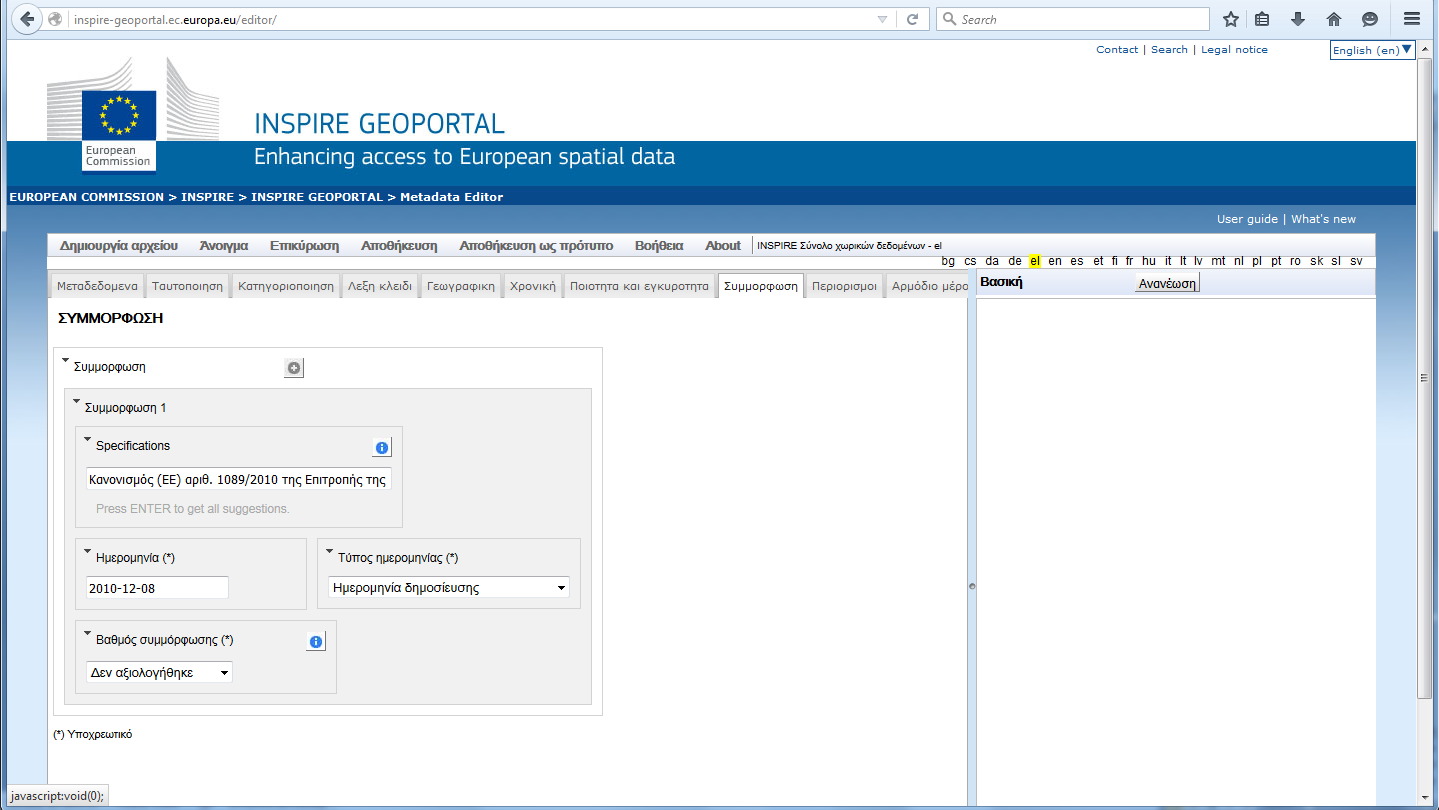The height and width of the screenshot is (810, 1439).
Task: Open the Legal notice link
Action: (1234, 49)
